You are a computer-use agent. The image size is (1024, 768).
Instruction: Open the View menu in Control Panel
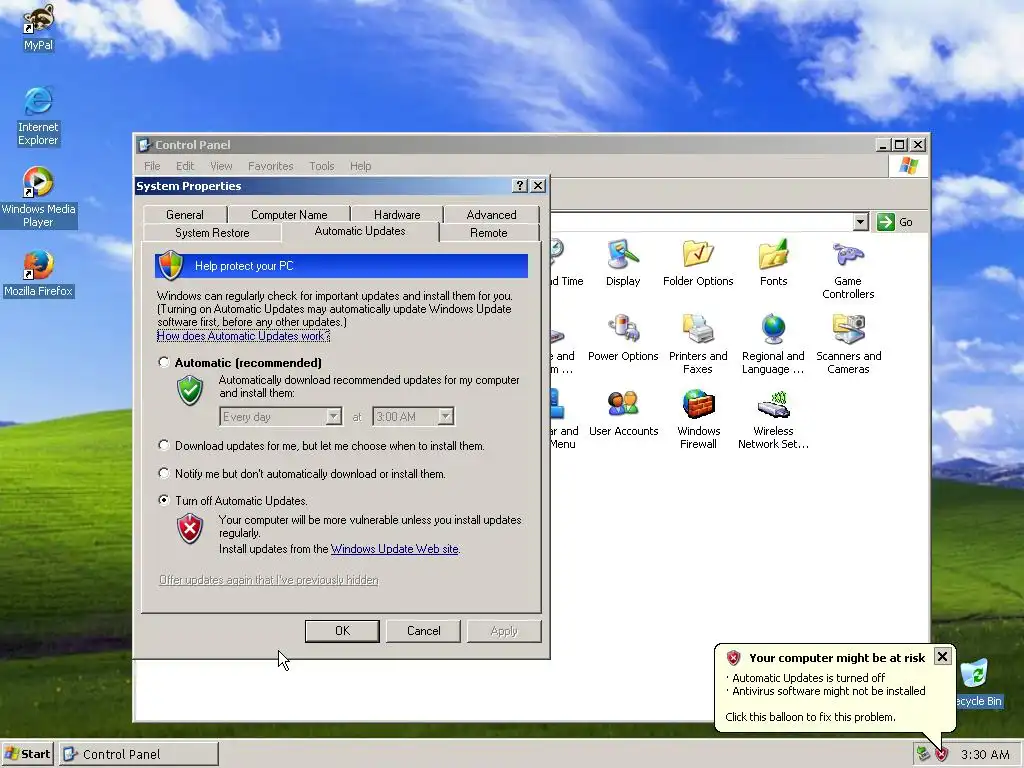[x=221, y=166]
